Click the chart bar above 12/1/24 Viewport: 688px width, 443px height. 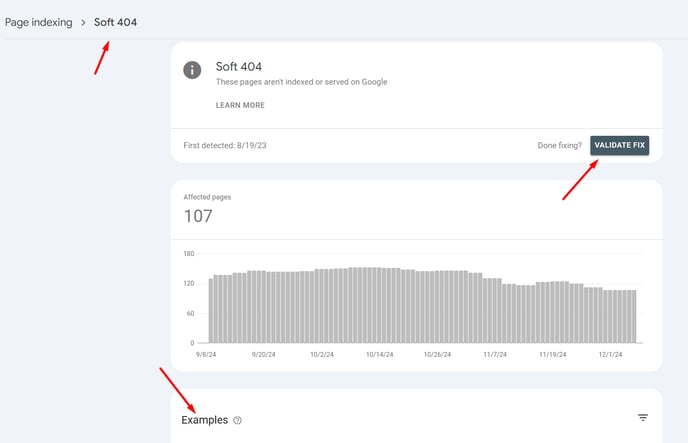(610, 316)
